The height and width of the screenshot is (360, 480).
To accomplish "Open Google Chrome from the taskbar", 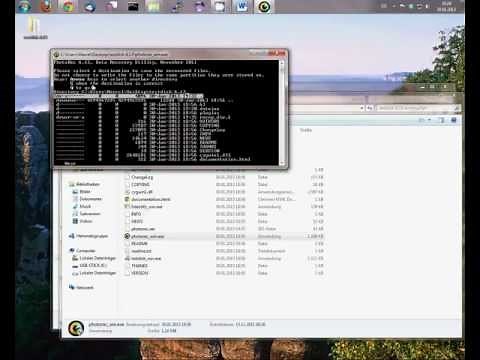I will [68, 6].
